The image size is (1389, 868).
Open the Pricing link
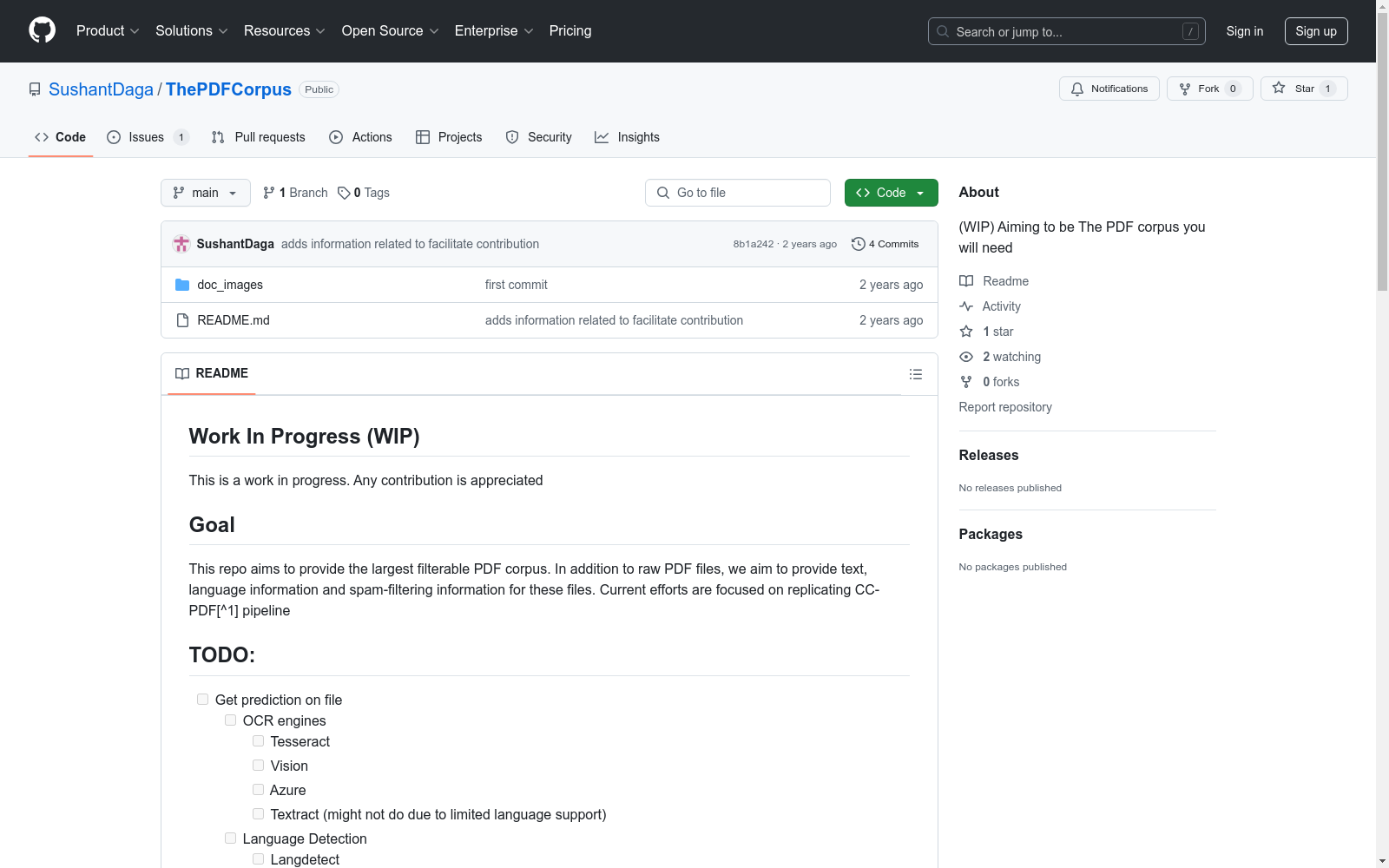(570, 31)
